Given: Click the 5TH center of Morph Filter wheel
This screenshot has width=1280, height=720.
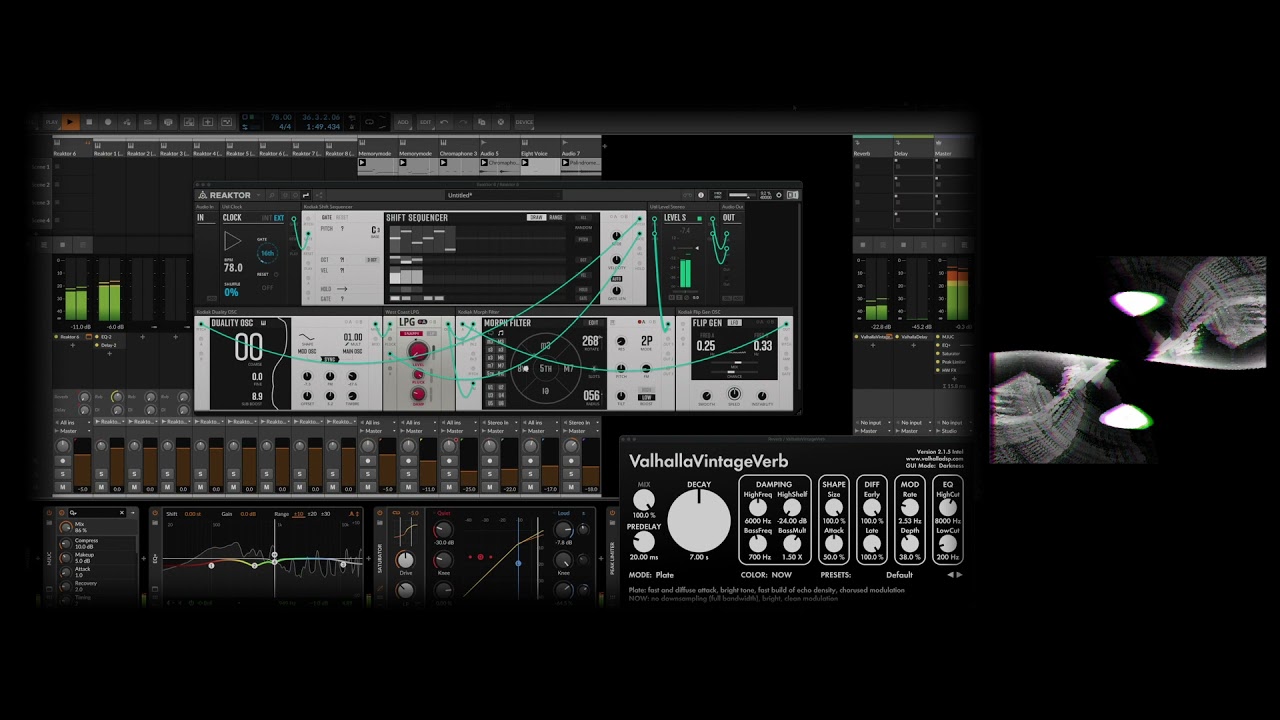Looking at the screenshot, I should point(545,369).
